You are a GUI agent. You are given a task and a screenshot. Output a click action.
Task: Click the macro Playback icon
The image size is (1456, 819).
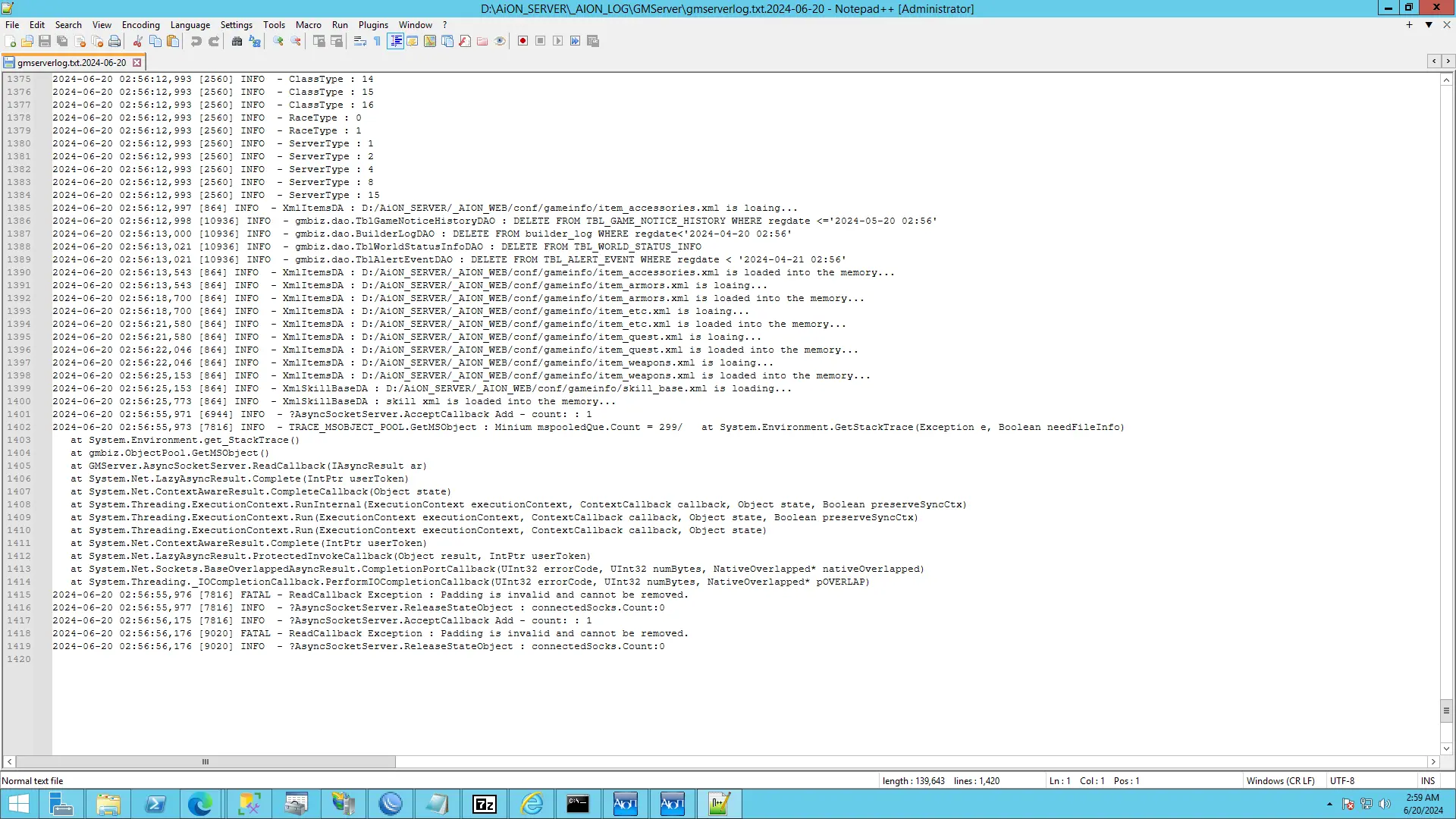coord(557,41)
